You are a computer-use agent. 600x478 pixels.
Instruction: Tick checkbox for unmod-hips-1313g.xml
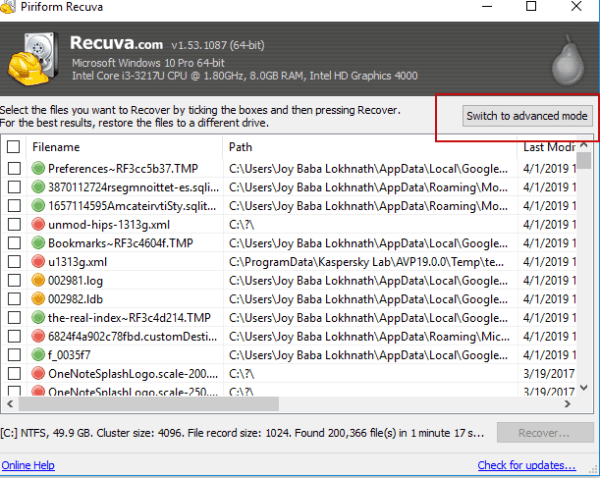click(x=14, y=225)
